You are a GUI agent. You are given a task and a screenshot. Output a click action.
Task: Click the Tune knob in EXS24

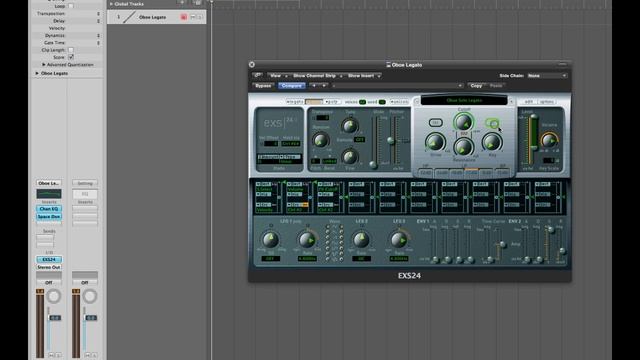click(x=350, y=126)
